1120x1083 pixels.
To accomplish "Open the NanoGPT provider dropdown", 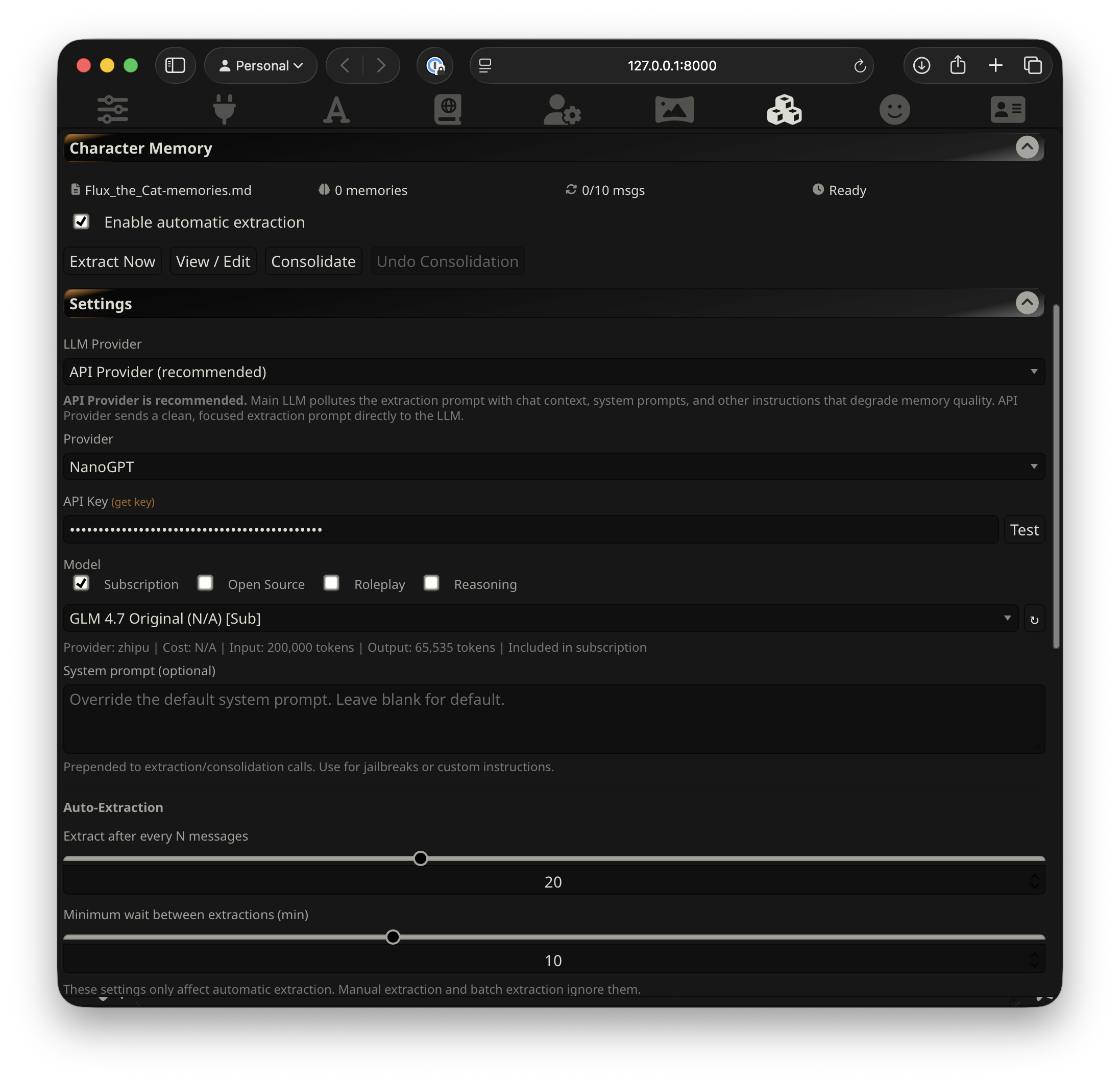I will [x=553, y=466].
